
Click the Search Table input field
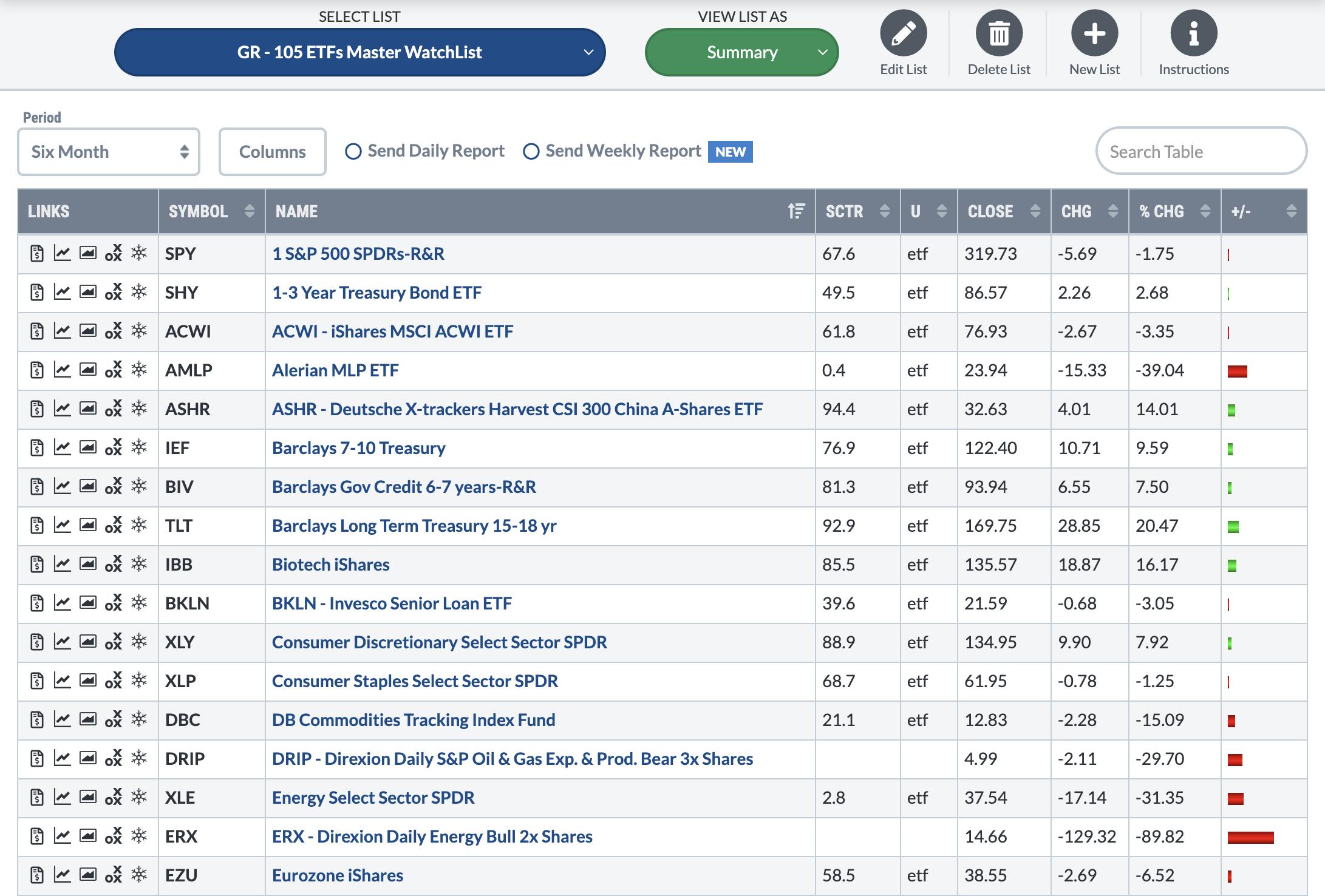pyautogui.click(x=1201, y=152)
